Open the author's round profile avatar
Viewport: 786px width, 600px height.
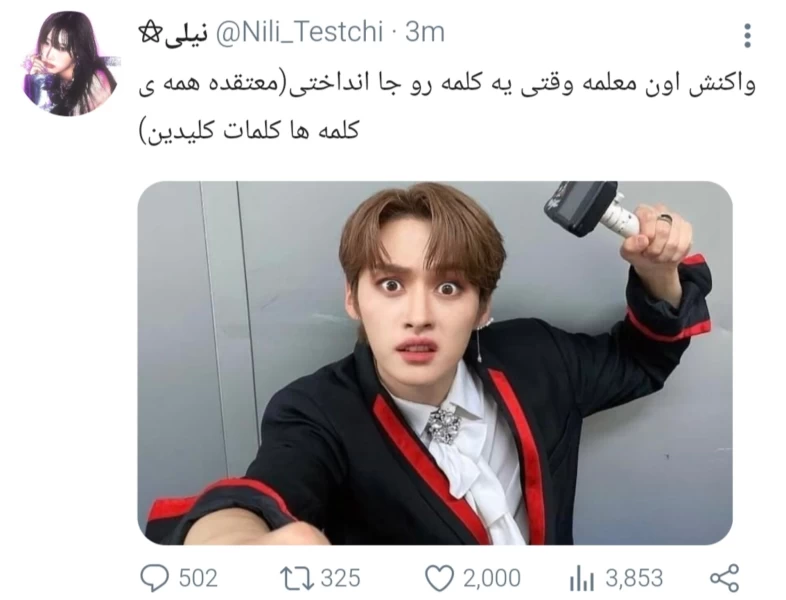click(71, 64)
